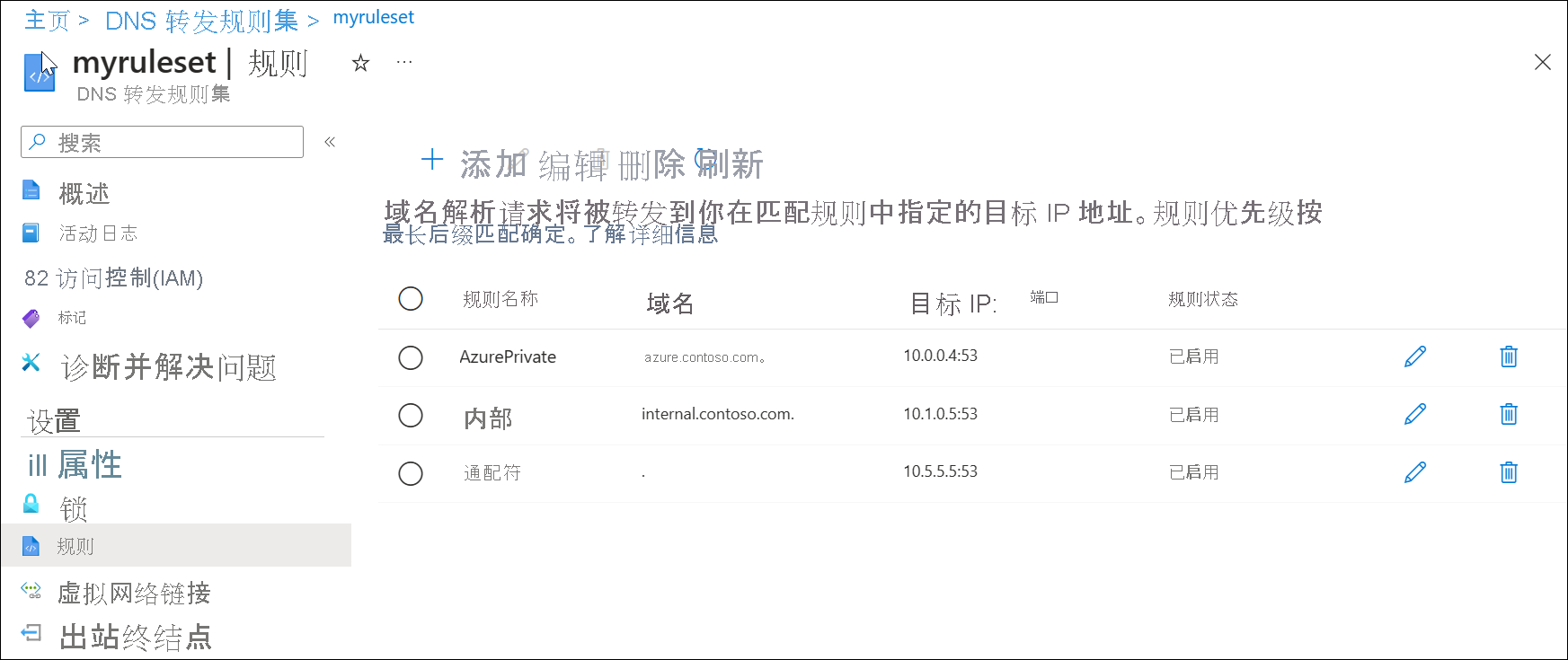Select the 通配符 rule radio button

pos(411,473)
